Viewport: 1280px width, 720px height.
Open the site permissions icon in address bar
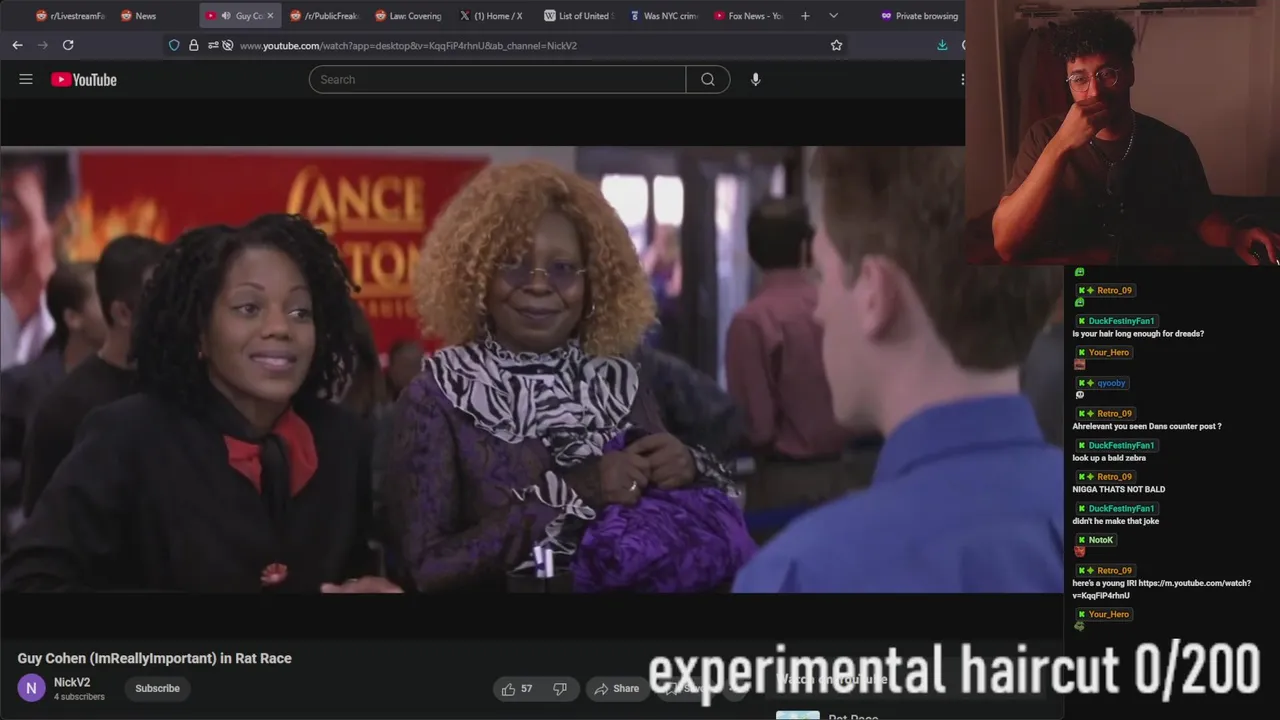(212, 45)
